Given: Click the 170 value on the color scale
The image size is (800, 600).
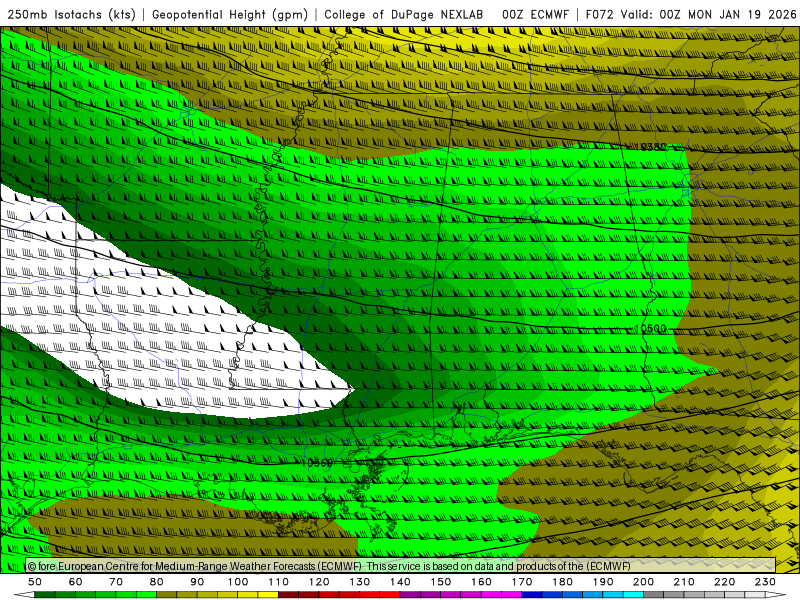Looking at the screenshot, I should pos(522,582).
